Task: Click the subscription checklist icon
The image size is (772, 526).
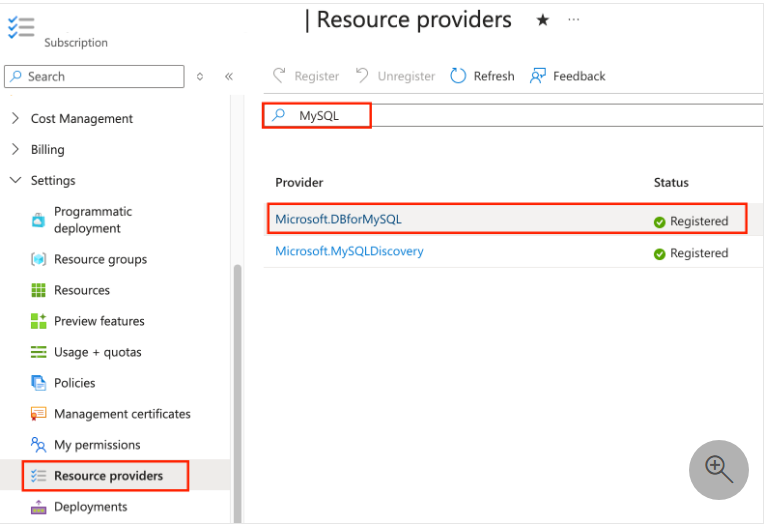Action: pyautogui.click(x=21, y=27)
